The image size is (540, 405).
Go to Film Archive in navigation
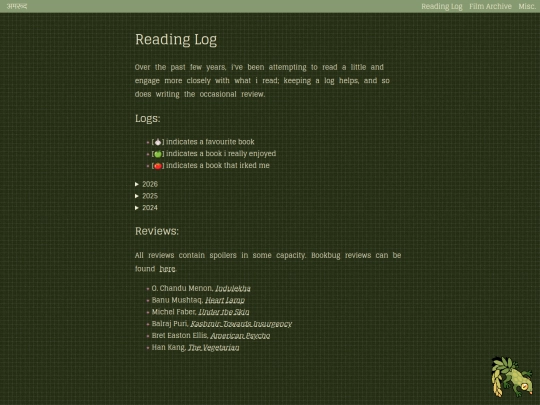(490, 6)
